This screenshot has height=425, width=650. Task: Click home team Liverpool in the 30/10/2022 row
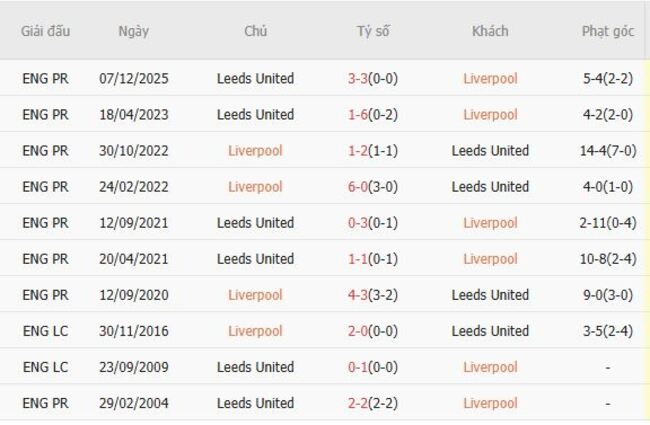point(255,151)
